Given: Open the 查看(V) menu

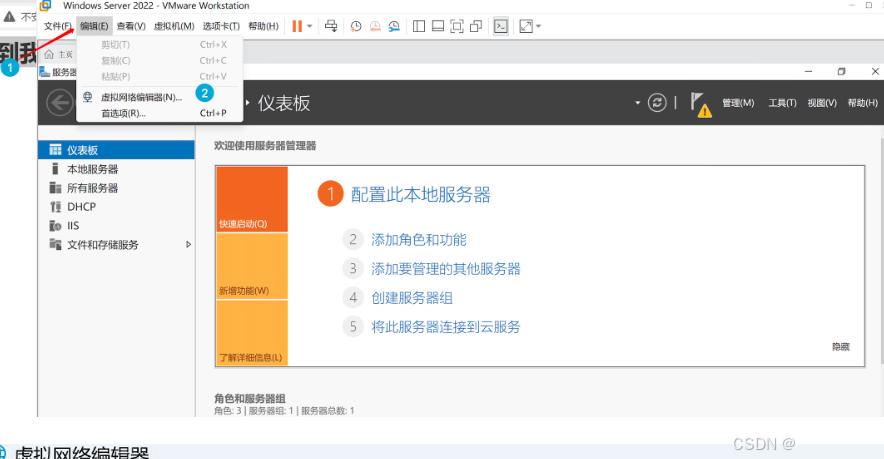Looking at the screenshot, I should tap(131, 26).
